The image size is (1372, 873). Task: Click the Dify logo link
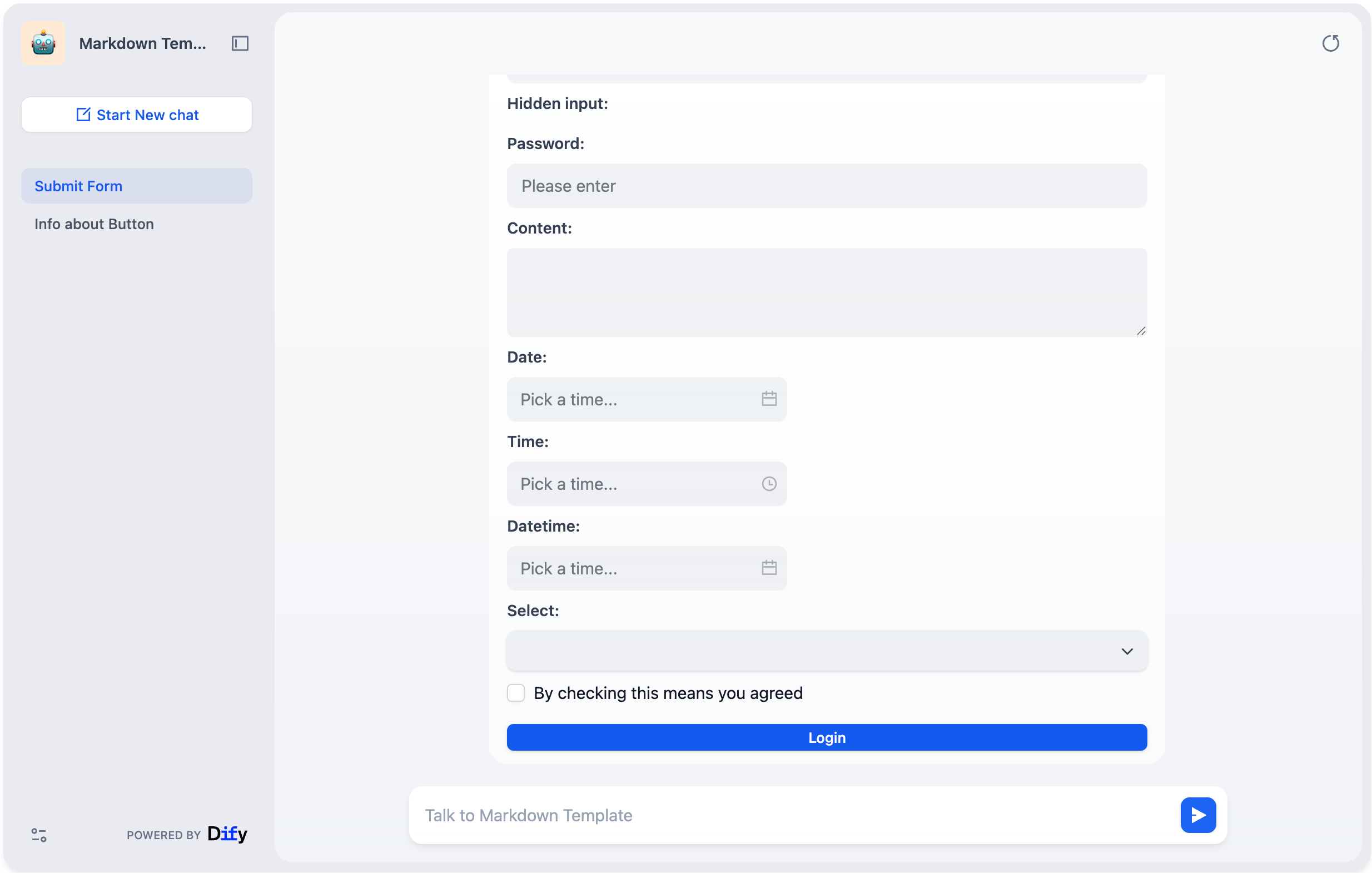227,834
